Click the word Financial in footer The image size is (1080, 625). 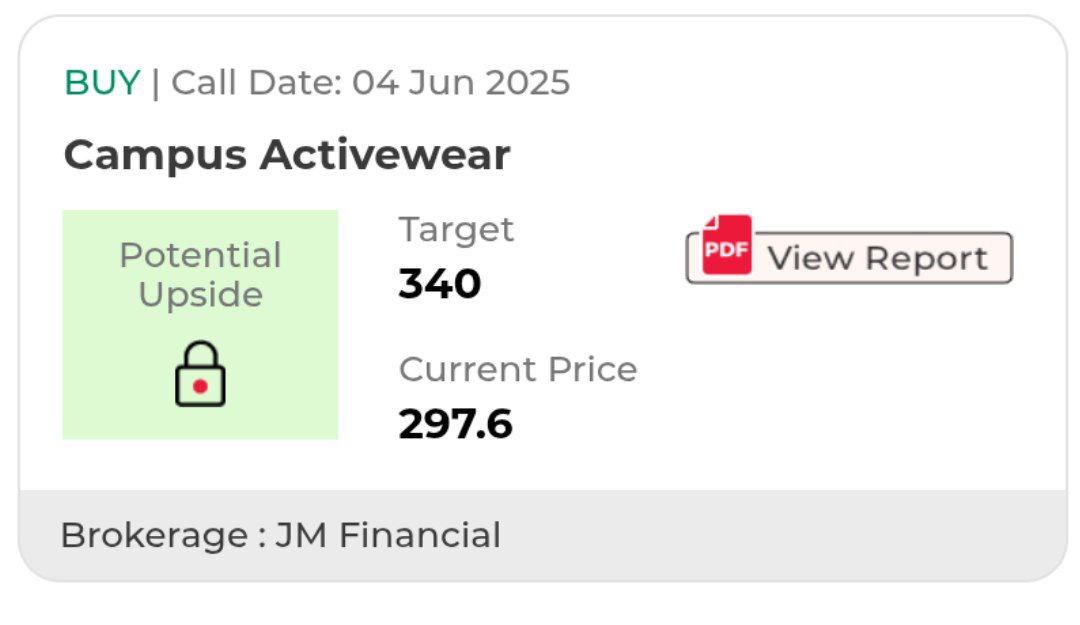pyautogui.click(x=420, y=535)
